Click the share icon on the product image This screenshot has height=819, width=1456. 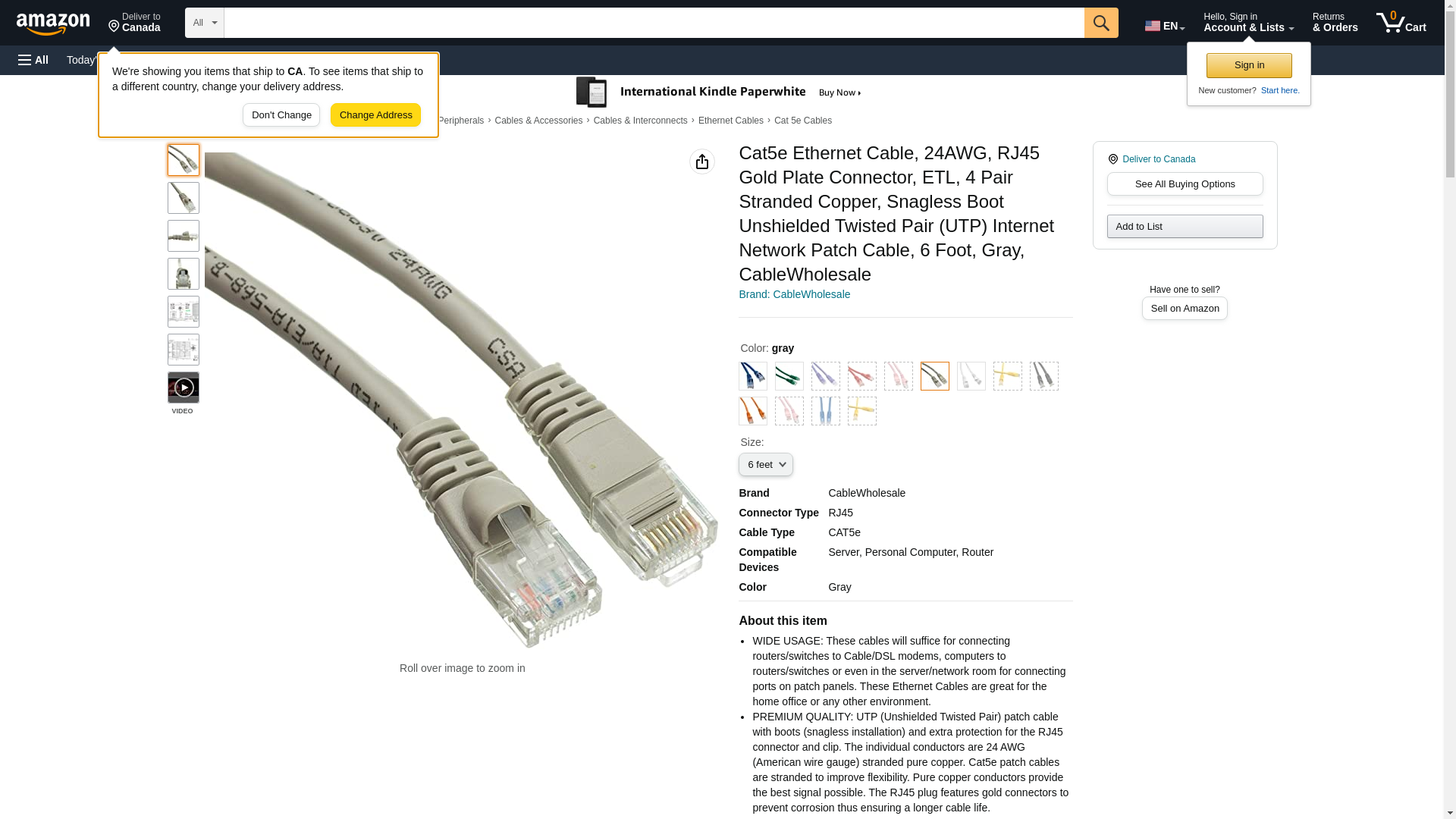[702, 162]
